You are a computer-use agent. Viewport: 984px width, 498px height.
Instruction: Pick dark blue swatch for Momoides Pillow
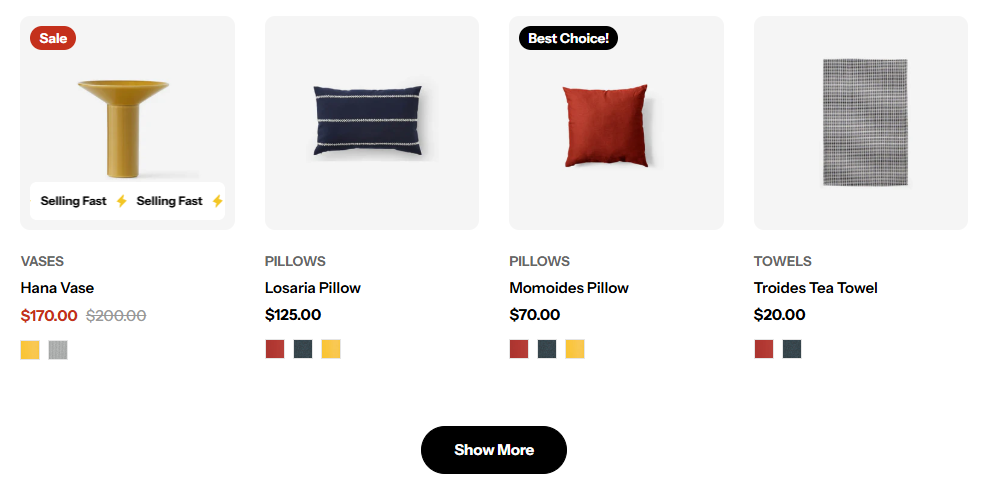coord(547,349)
